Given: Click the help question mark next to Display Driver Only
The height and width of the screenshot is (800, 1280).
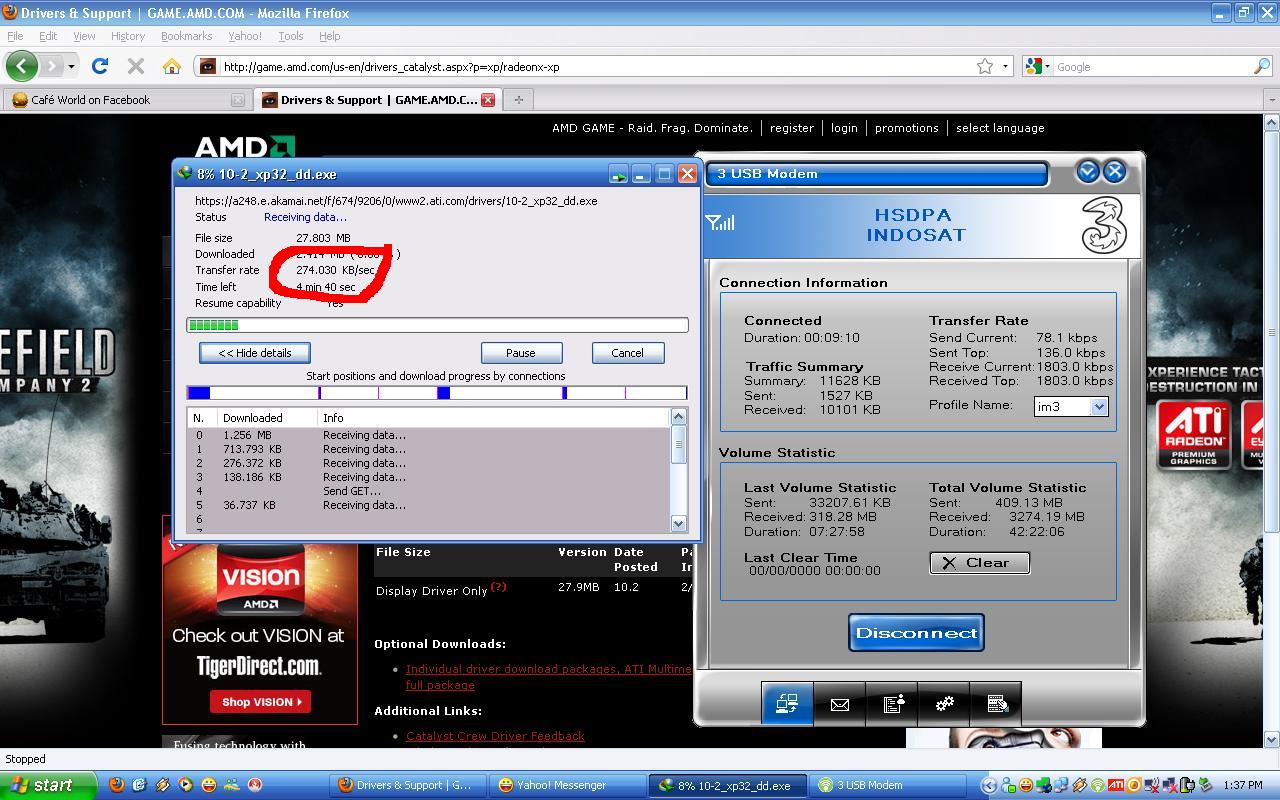Looking at the screenshot, I should coord(498,587).
